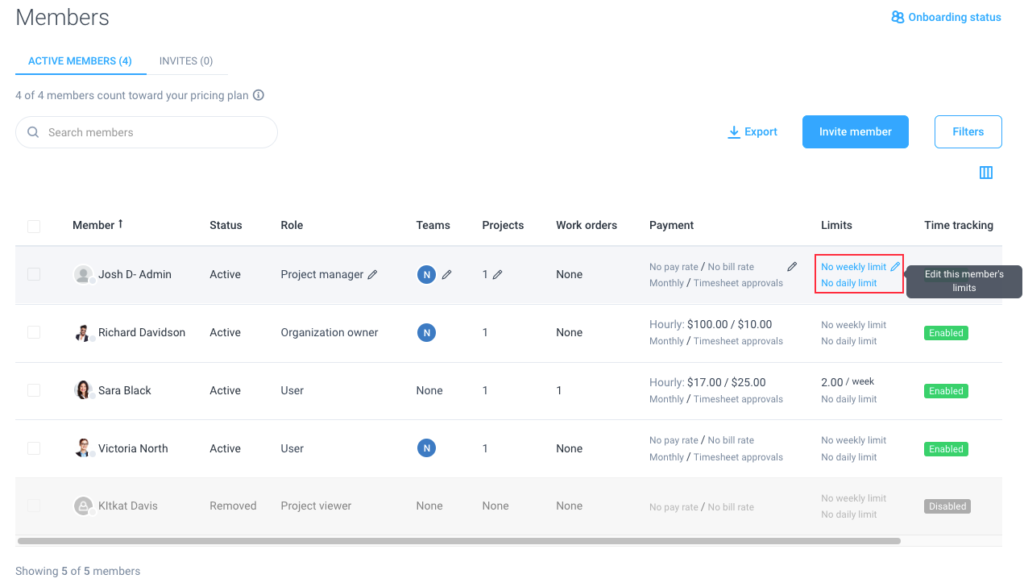Click Richard Davidson's blue N team badge
This screenshot has height=587, width=1024.
coord(426,332)
